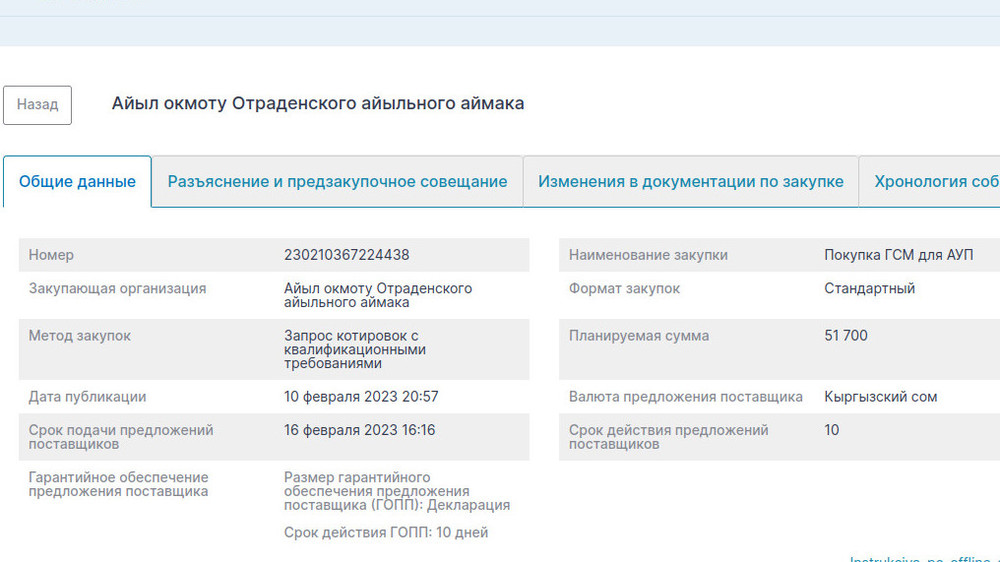Click procurement number 230210367224438
The height and width of the screenshot is (562, 1000).
[x=346, y=255]
